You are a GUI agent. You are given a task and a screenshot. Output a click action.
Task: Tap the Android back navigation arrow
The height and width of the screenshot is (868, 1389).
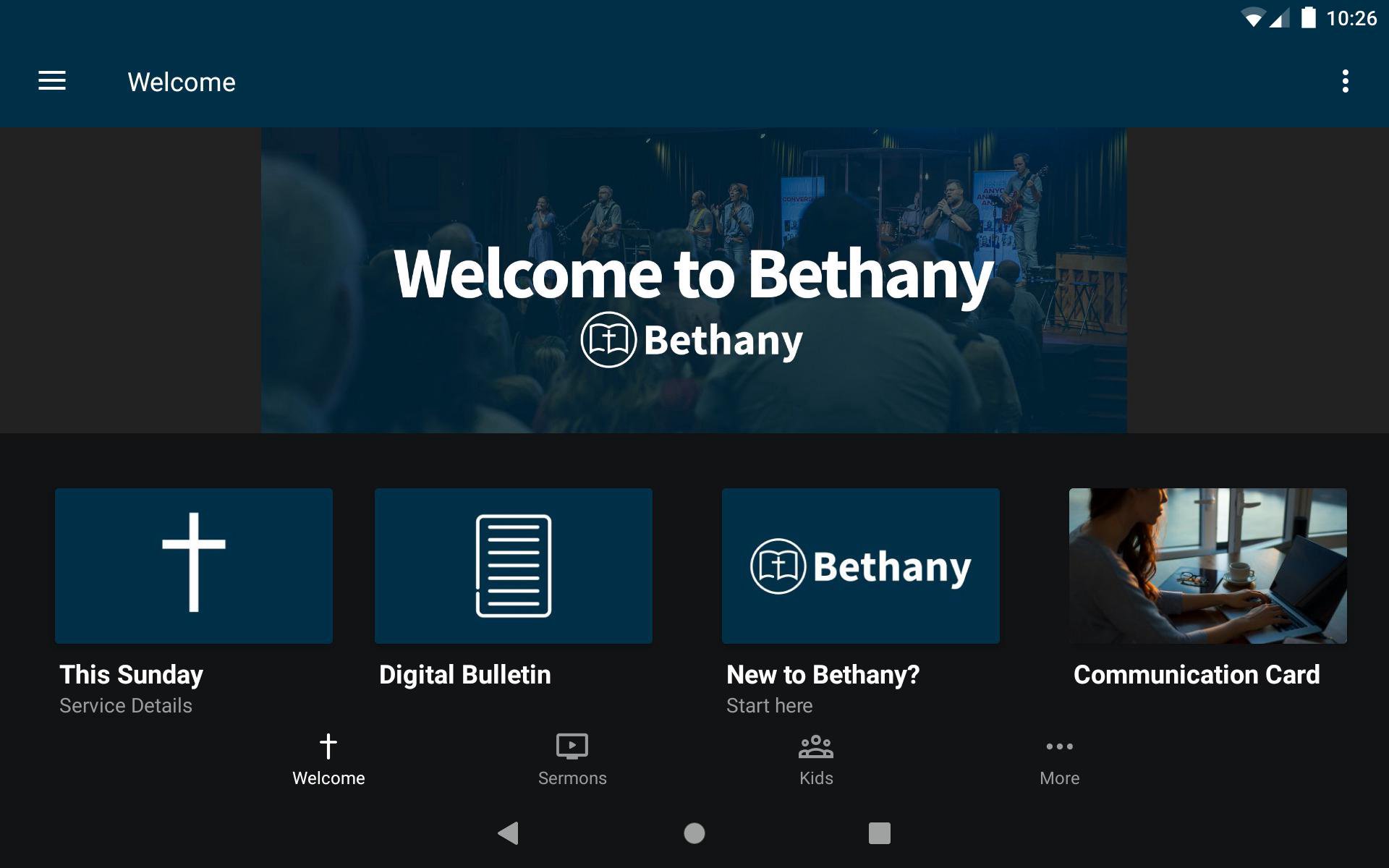point(509,833)
